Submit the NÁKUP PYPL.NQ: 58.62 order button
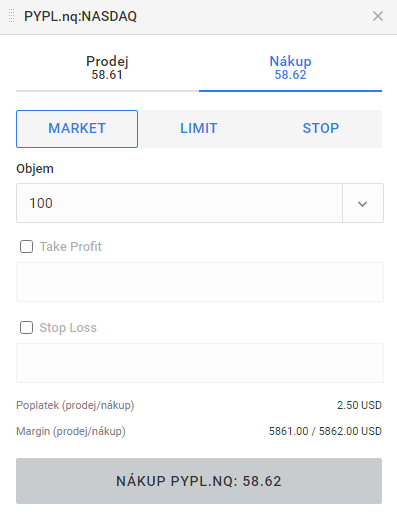Image resolution: width=397 pixels, height=522 pixels. [199, 481]
